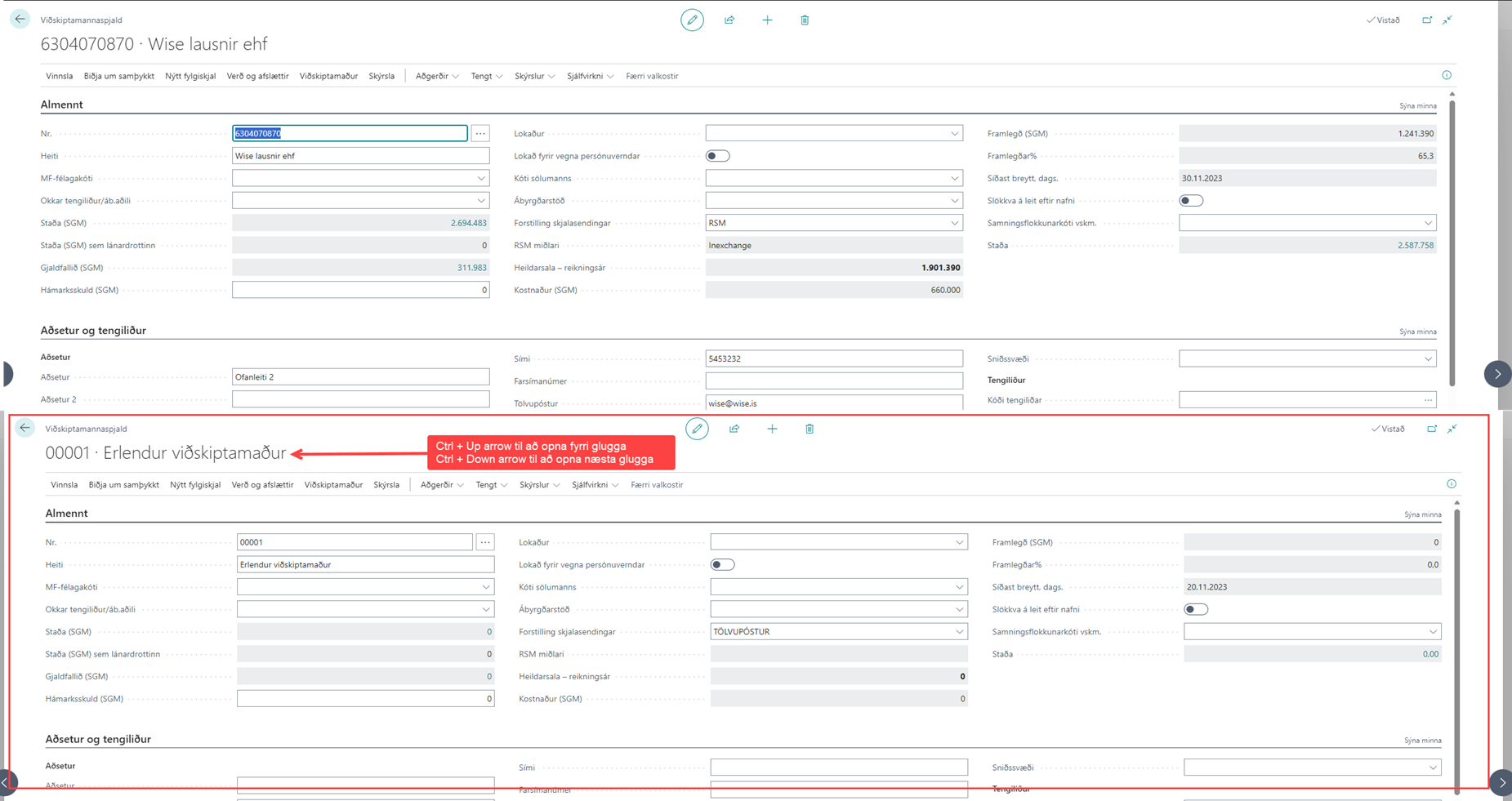The width and height of the screenshot is (1512, 801).
Task: Click Sími field containing 5453232
Action: (x=833, y=358)
